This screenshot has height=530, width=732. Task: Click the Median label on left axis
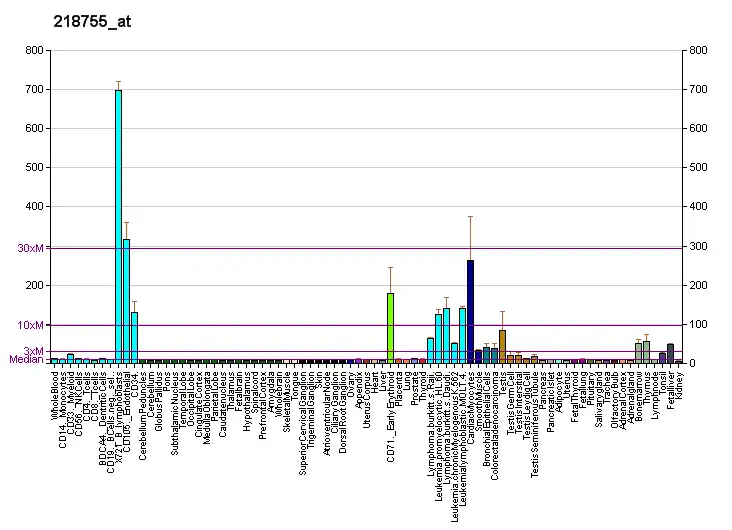[x=26, y=360]
